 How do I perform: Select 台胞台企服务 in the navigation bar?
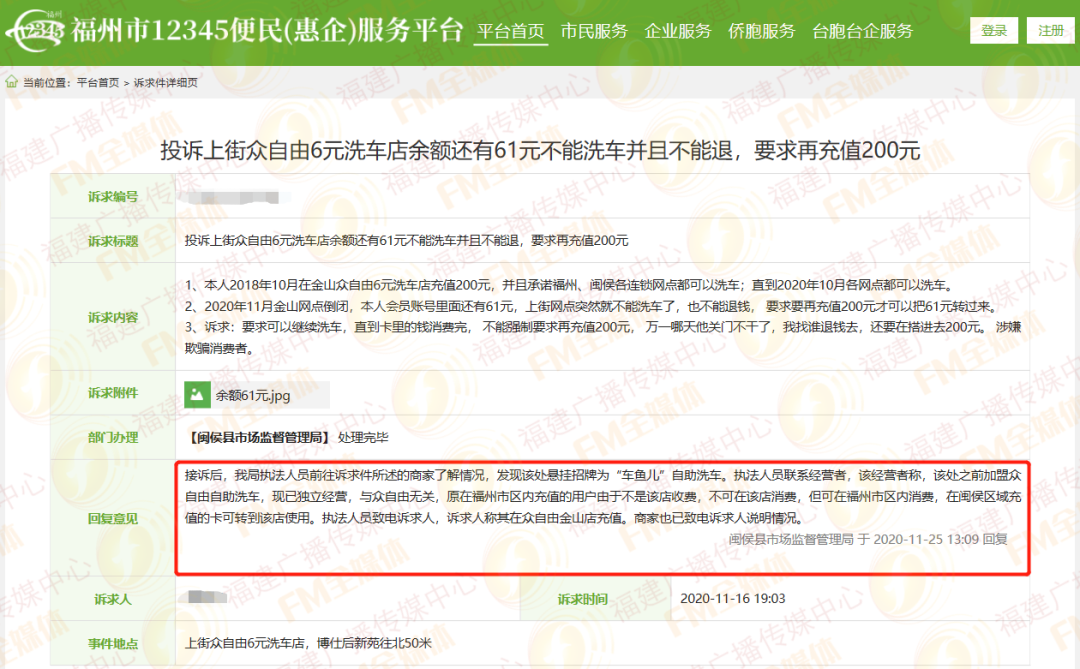863,31
